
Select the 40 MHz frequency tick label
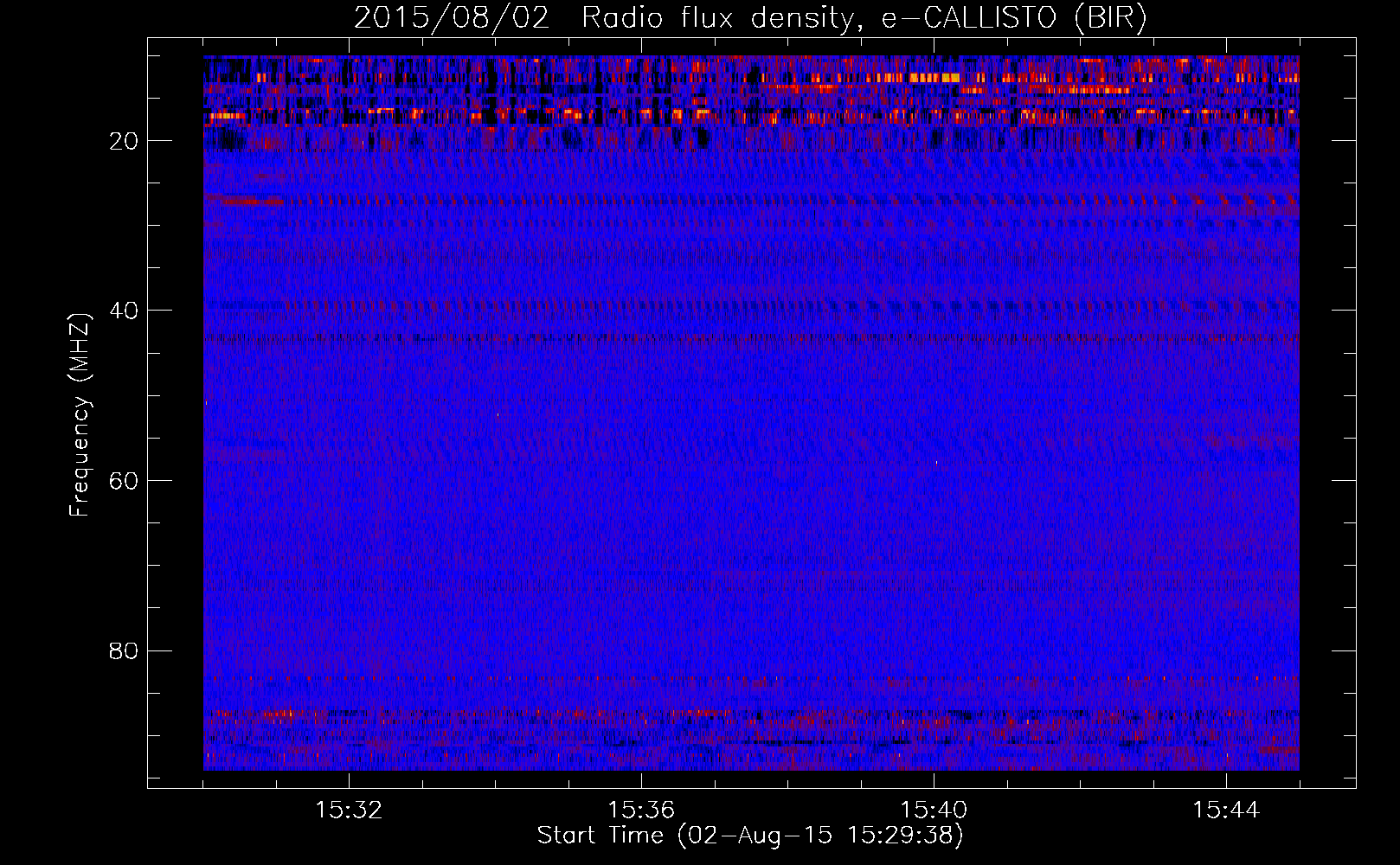[124, 311]
